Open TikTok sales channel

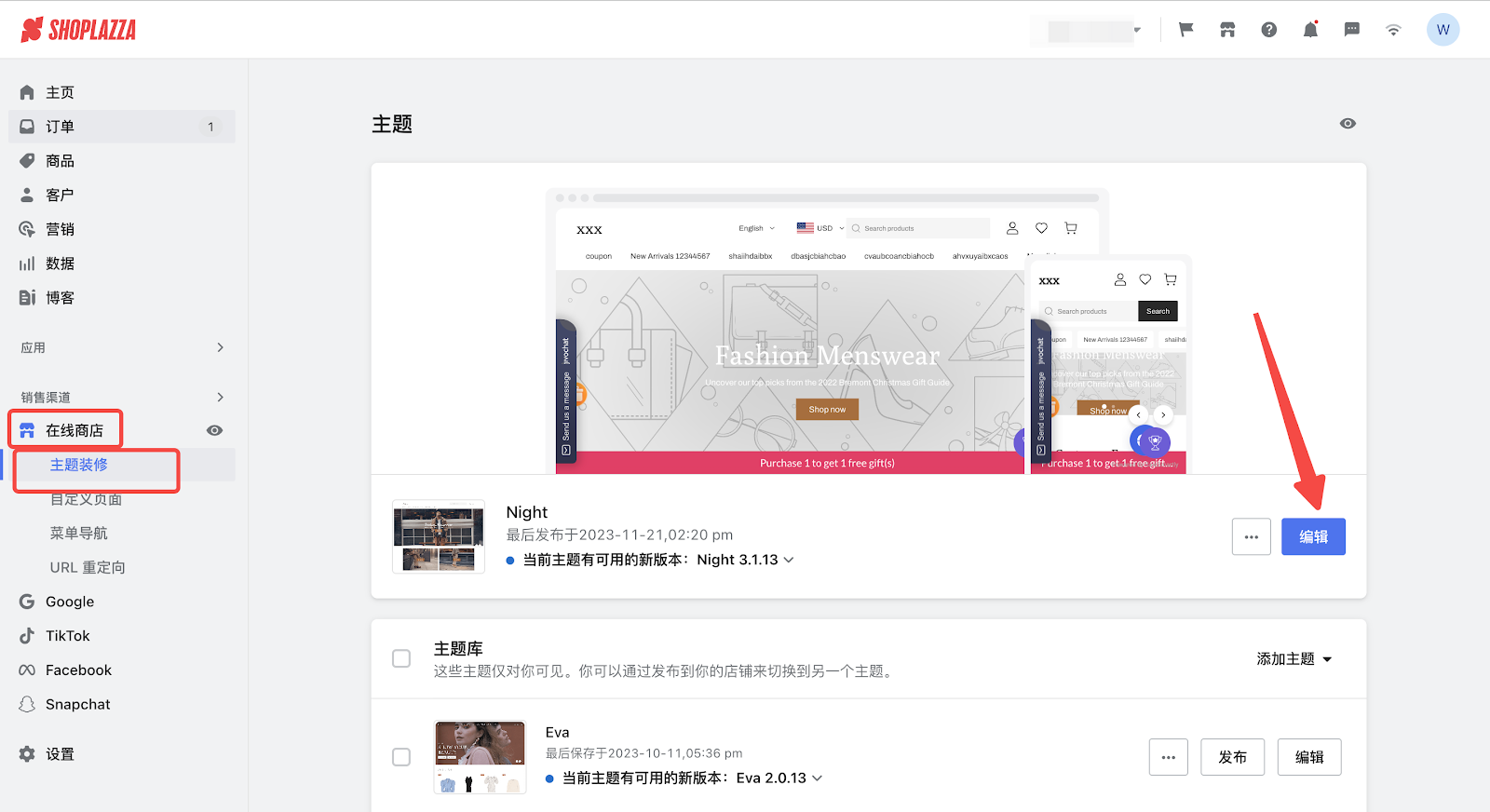[x=67, y=636]
